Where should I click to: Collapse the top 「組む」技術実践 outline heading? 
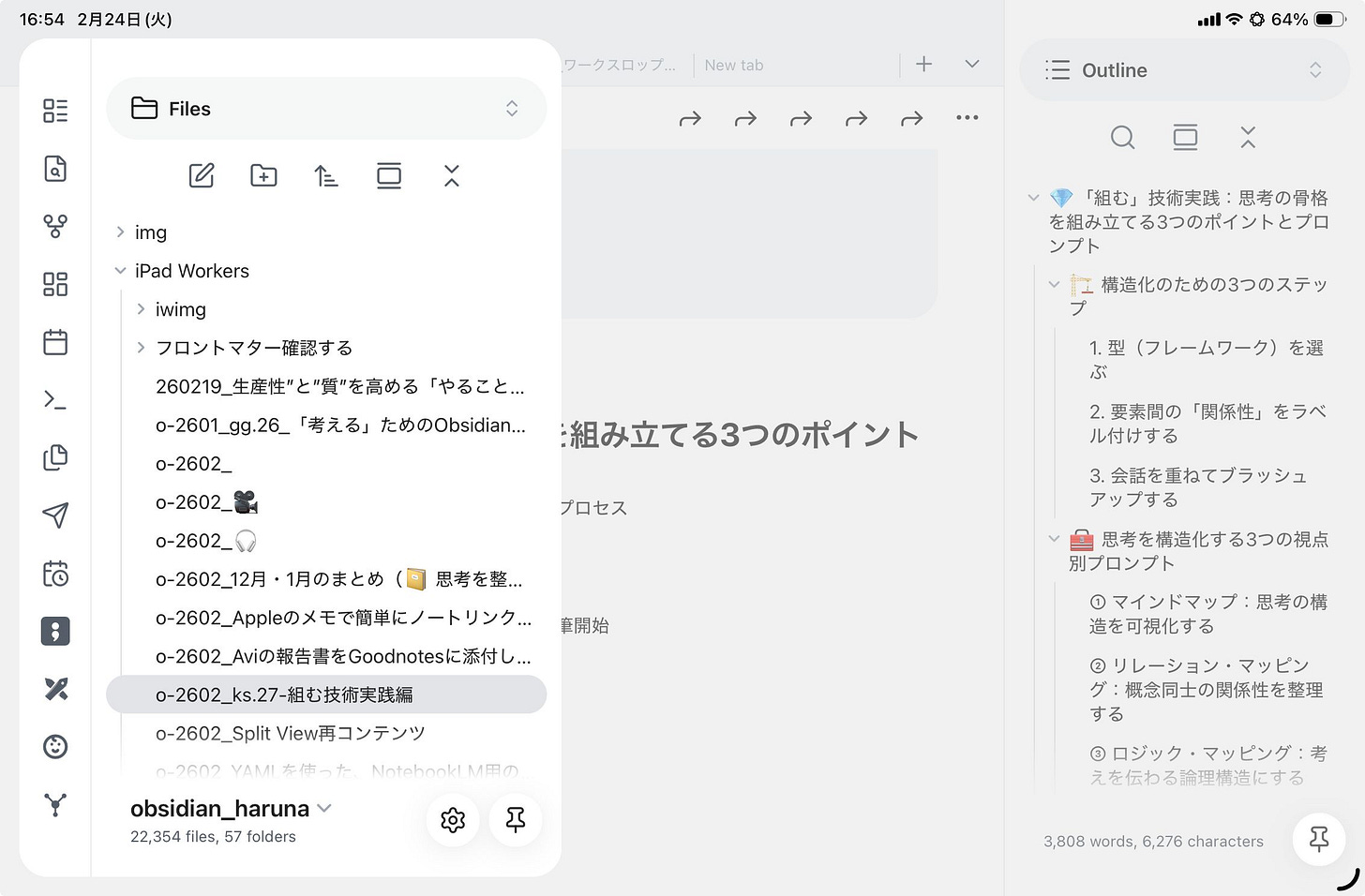point(1033,198)
